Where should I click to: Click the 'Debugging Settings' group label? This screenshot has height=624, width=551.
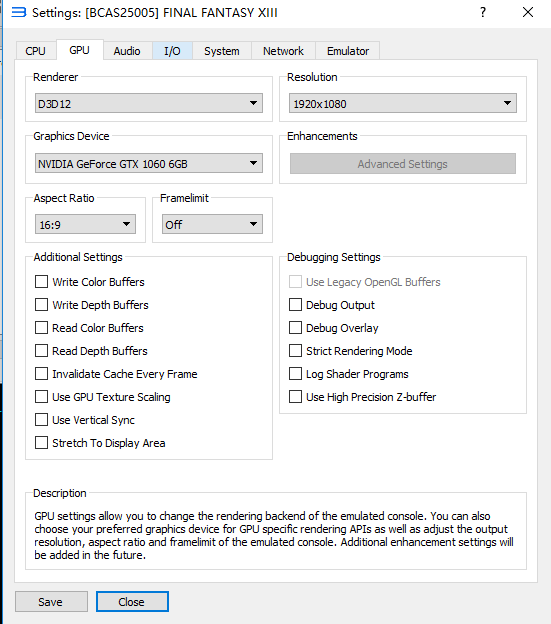pos(334,257)
